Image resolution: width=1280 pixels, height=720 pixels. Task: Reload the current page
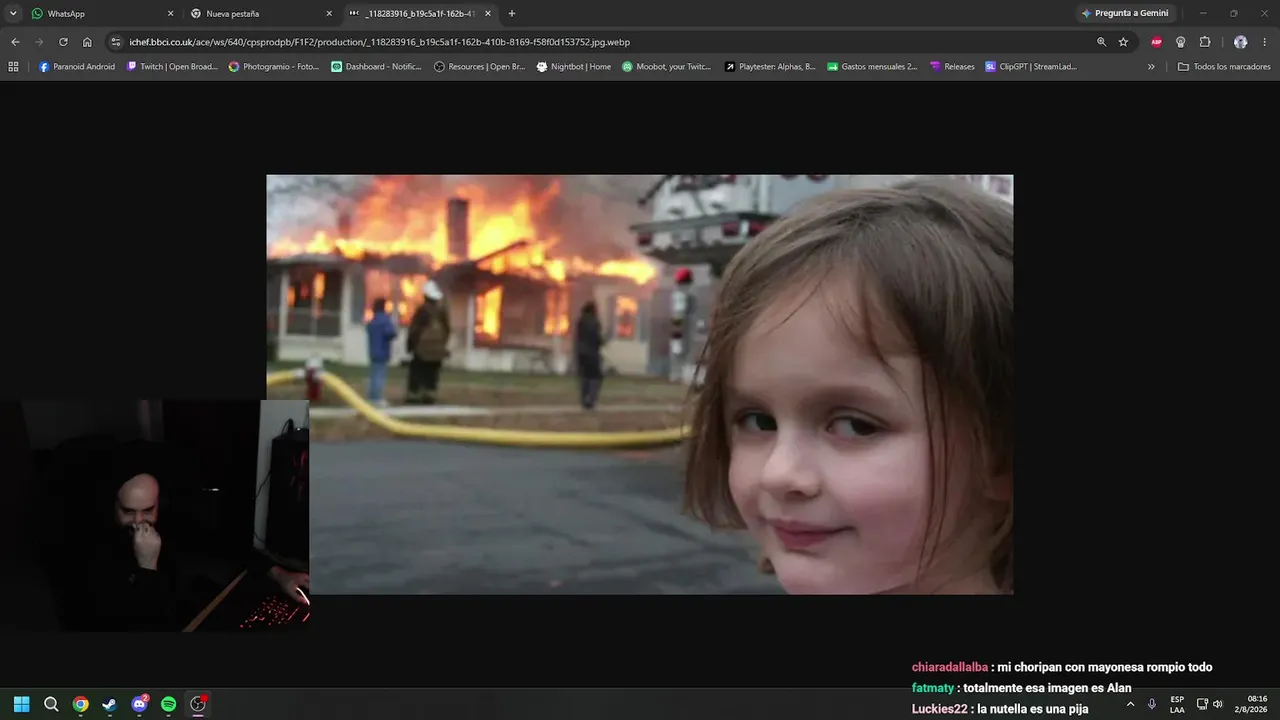click(x=63, y=42)
